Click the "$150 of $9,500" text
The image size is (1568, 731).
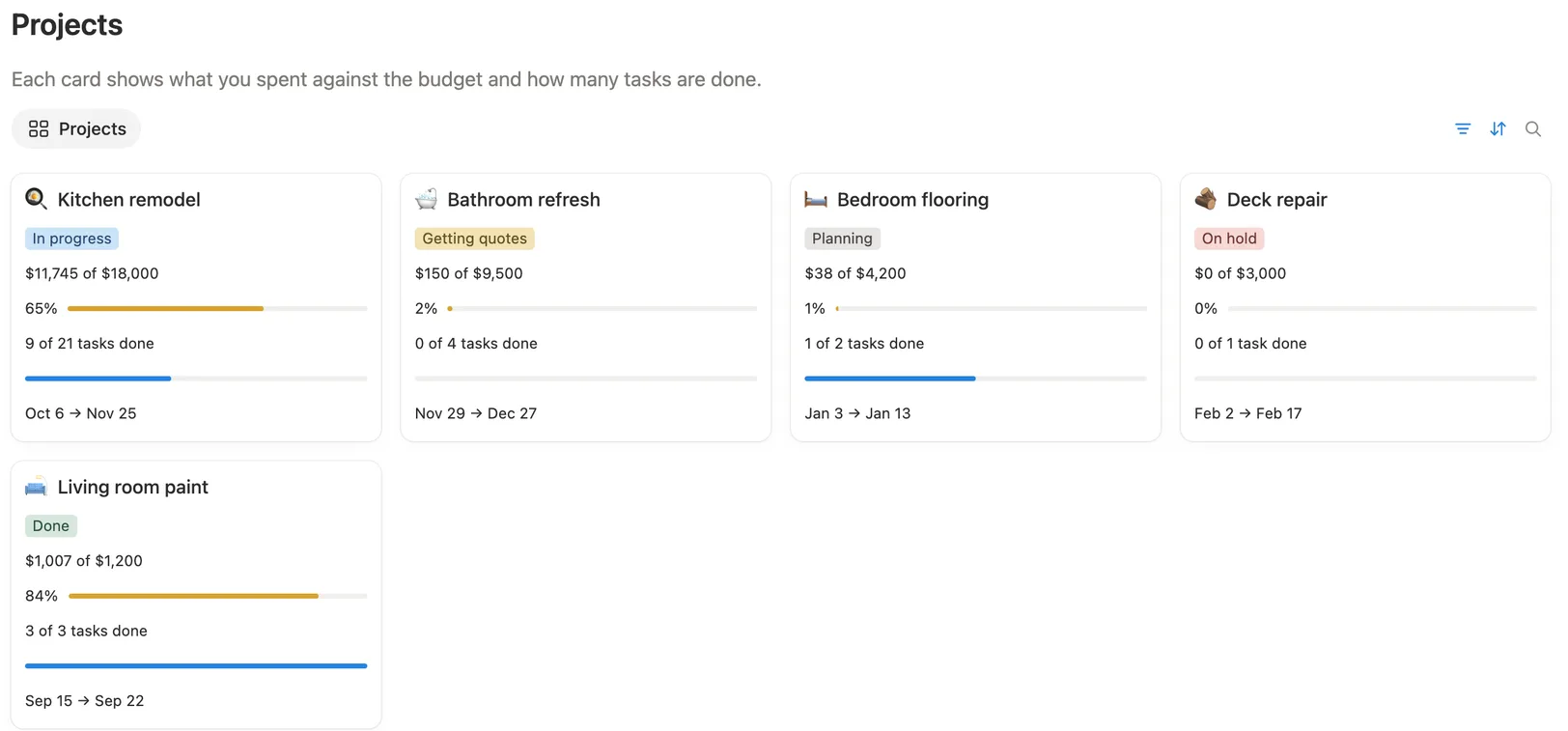pos(468,273)
